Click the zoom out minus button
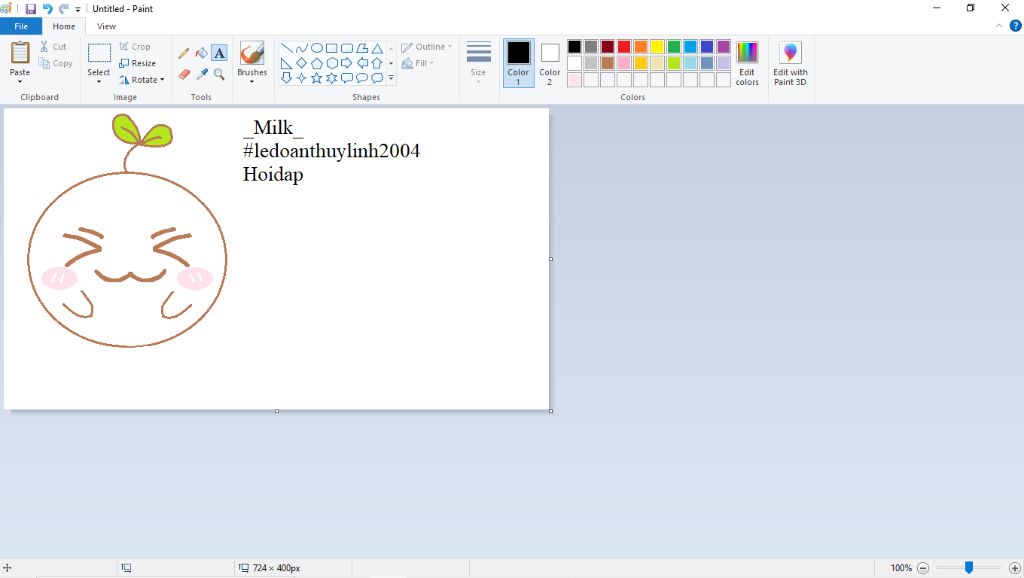 [x=923, y=568]
